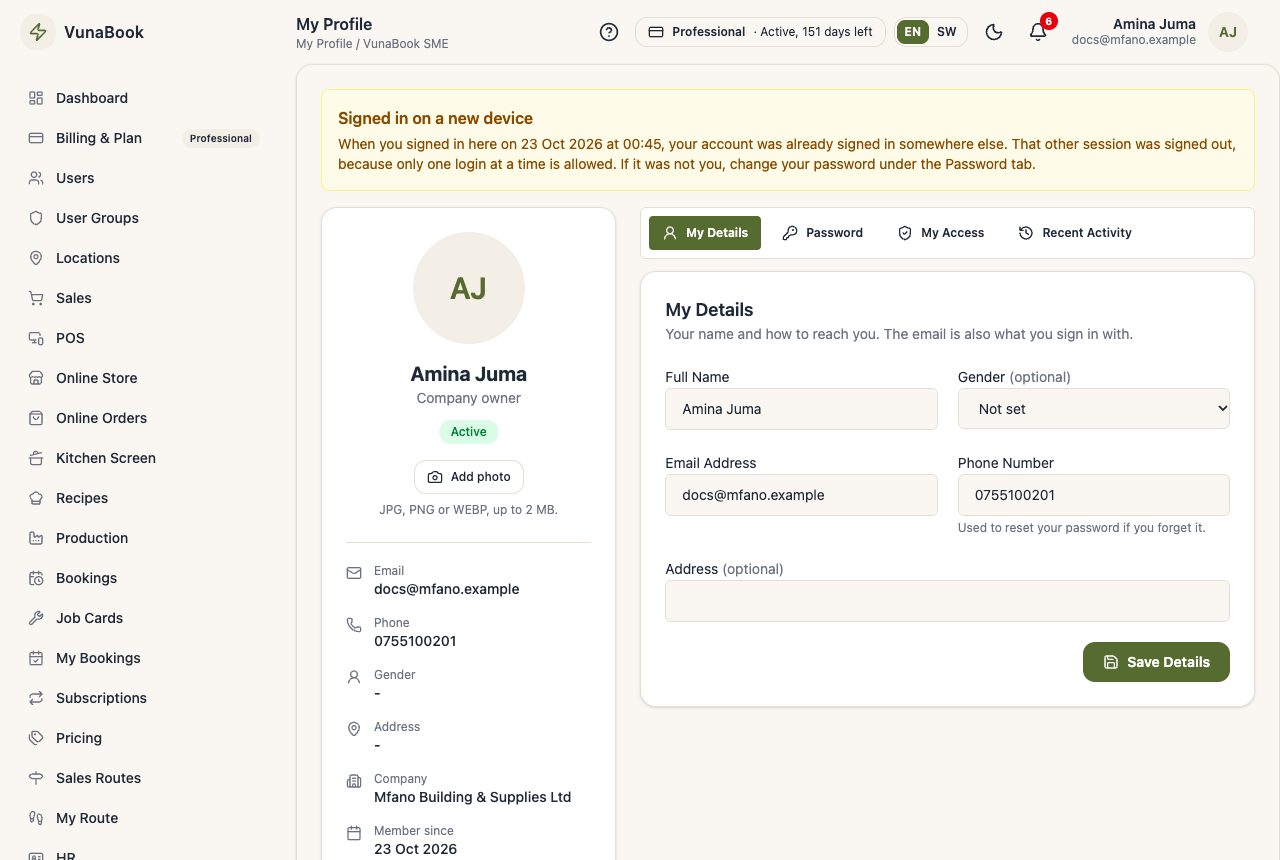Screen dimensions: 1280x860
Task: Click the Email Address input field
Action: tap(801, 495)
